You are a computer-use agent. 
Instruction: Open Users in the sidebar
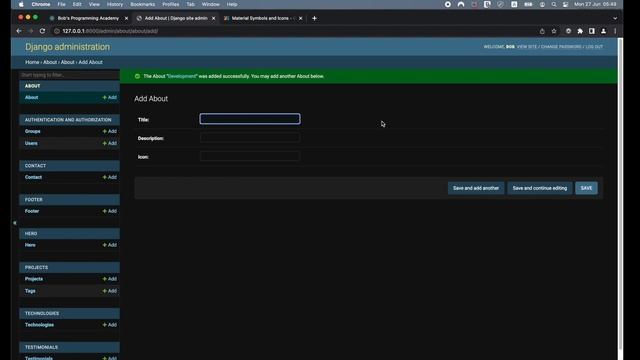click(31, 144)
